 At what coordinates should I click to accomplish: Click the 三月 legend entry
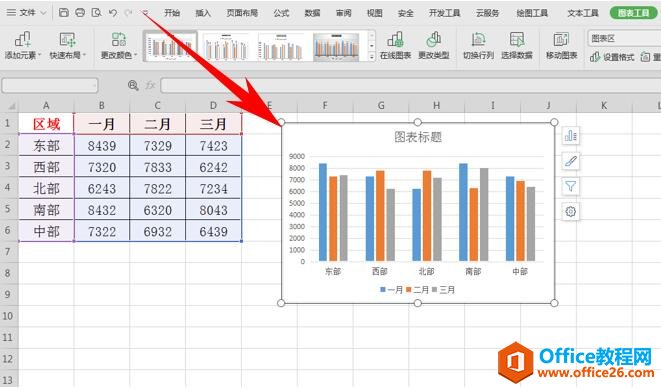(x=443, y=290)
